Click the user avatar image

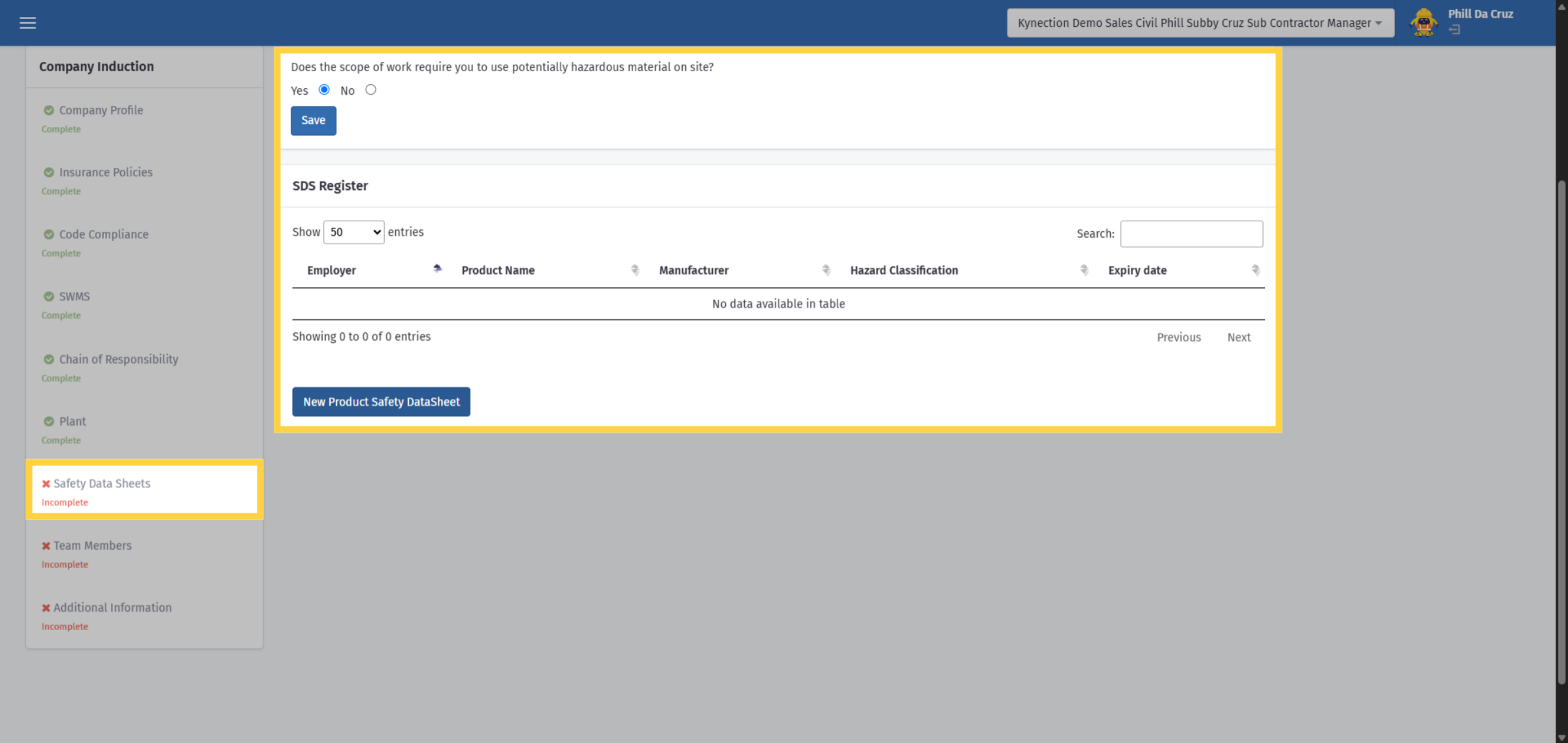1424,23
